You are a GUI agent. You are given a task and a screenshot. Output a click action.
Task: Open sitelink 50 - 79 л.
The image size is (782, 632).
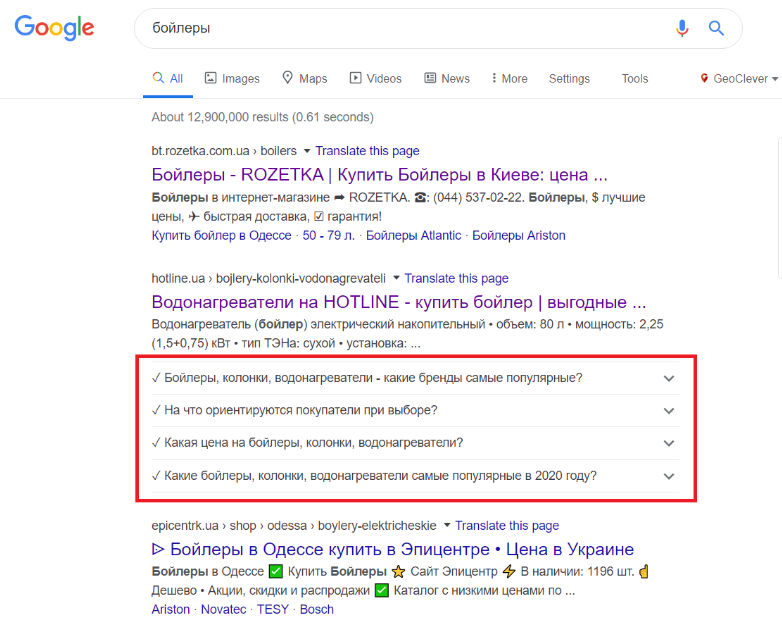click(x=329, y=235)
